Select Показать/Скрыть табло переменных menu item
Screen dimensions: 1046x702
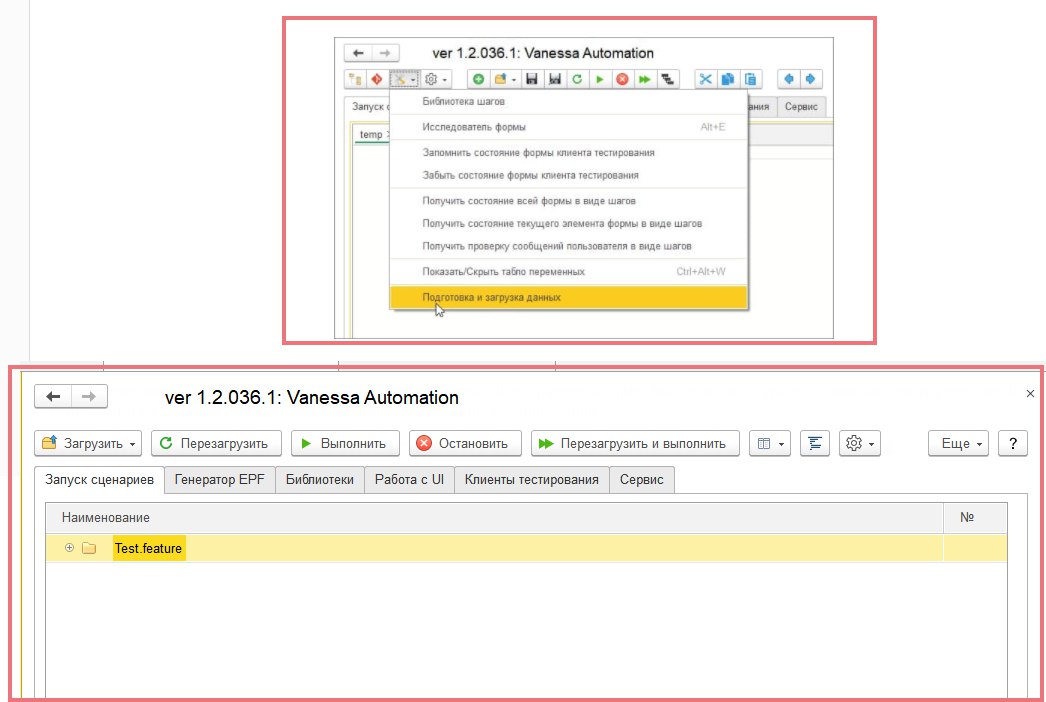click(x=568, y=272)
